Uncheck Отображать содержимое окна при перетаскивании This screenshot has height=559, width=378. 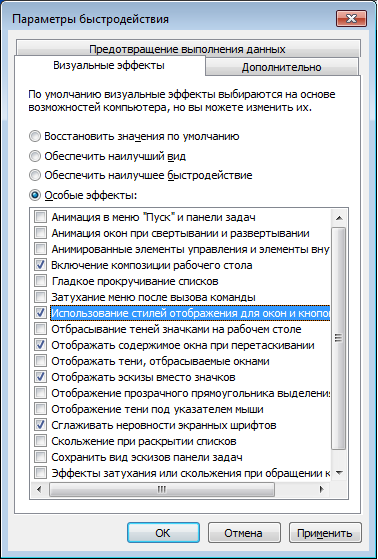[40, 345]
